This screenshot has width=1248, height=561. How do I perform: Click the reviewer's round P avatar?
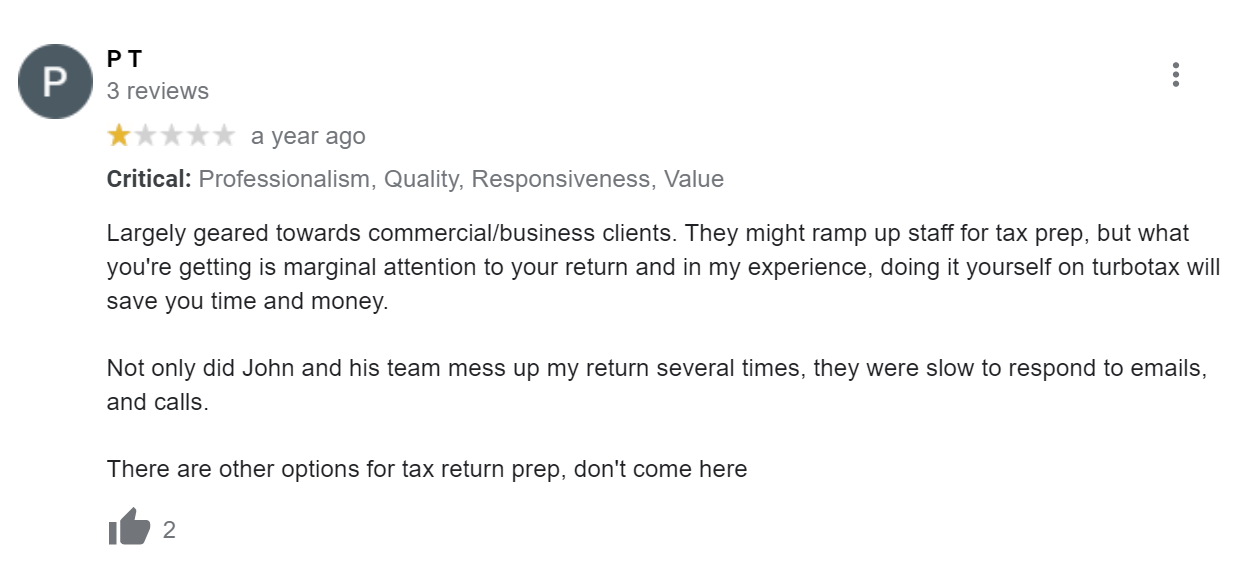(x=55, y=81)
